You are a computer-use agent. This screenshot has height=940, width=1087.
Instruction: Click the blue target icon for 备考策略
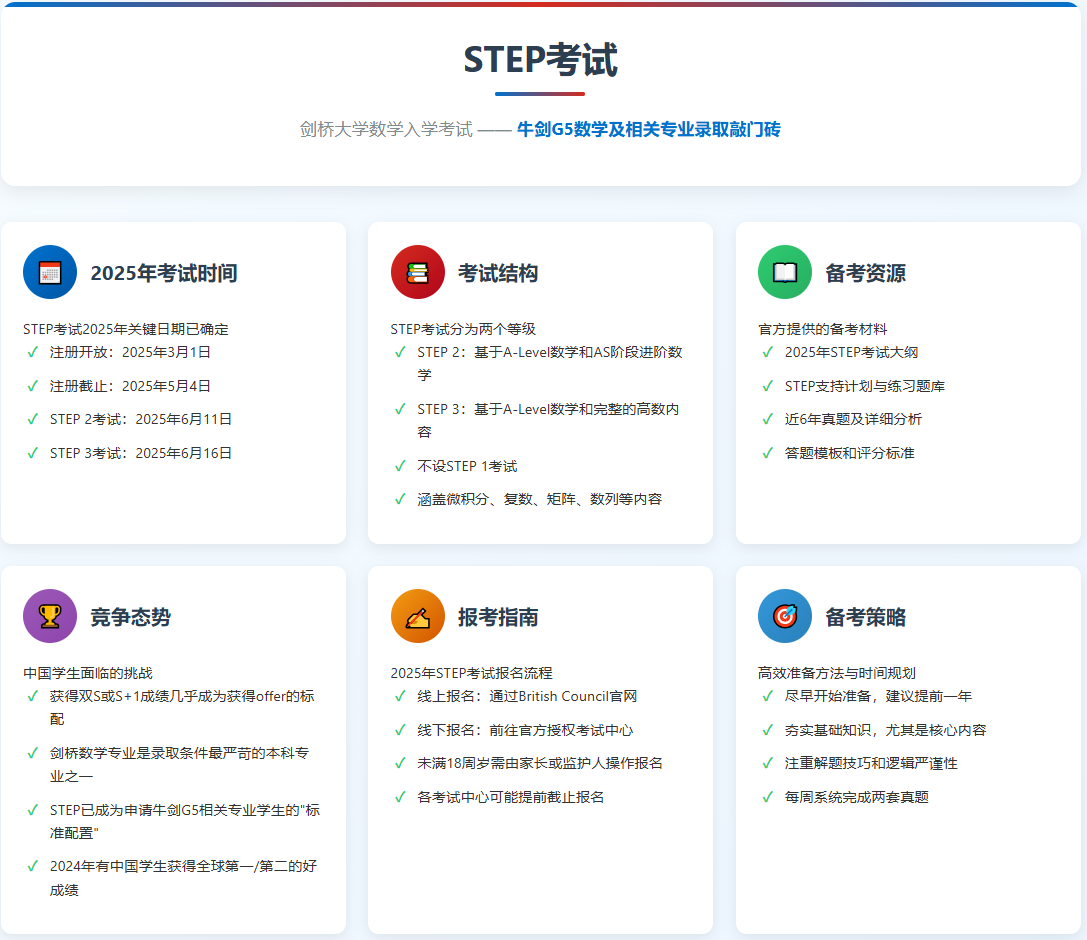click(785, 616)
